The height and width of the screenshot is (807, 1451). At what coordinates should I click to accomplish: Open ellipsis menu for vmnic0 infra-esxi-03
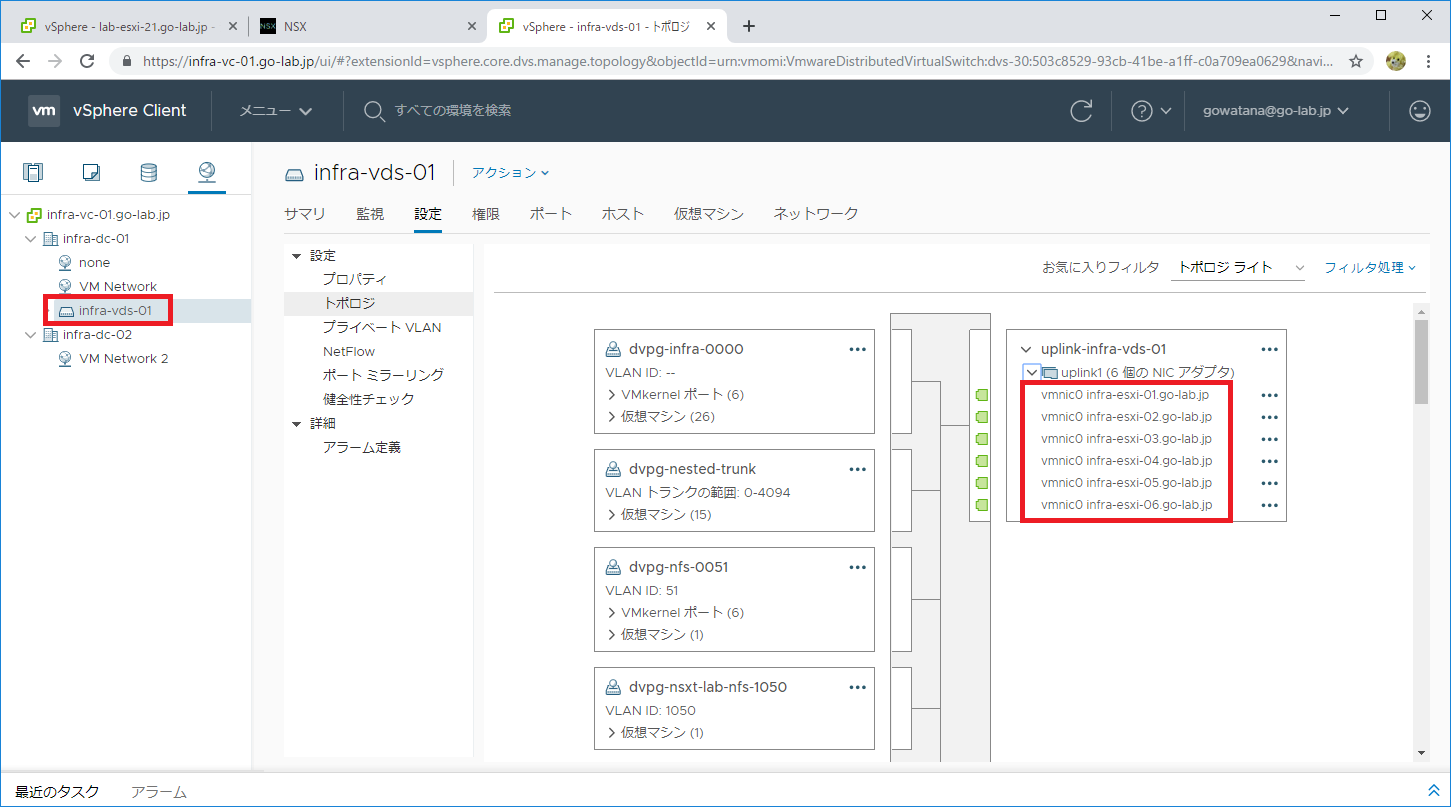[1270, 439]
